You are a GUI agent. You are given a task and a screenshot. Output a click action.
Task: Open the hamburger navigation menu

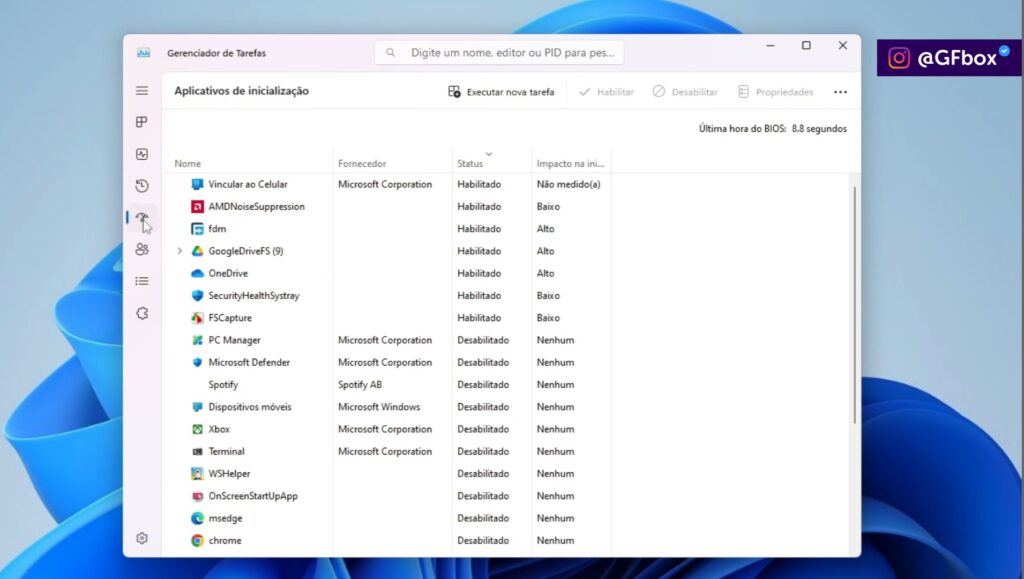[x=142, y=91]
